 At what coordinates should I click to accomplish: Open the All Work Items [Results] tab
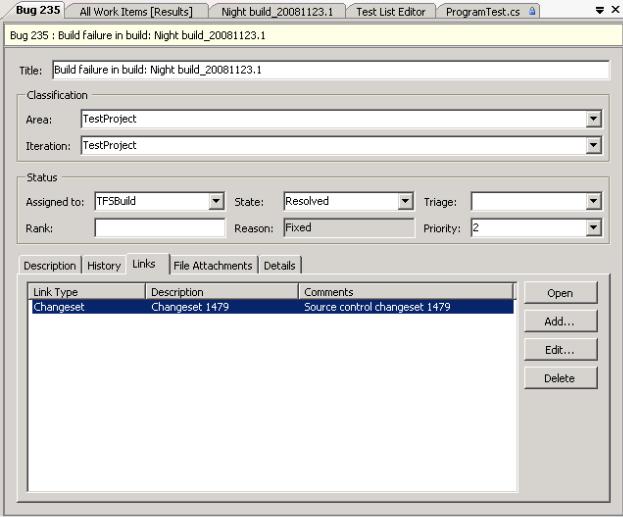[x=136, y=12]
